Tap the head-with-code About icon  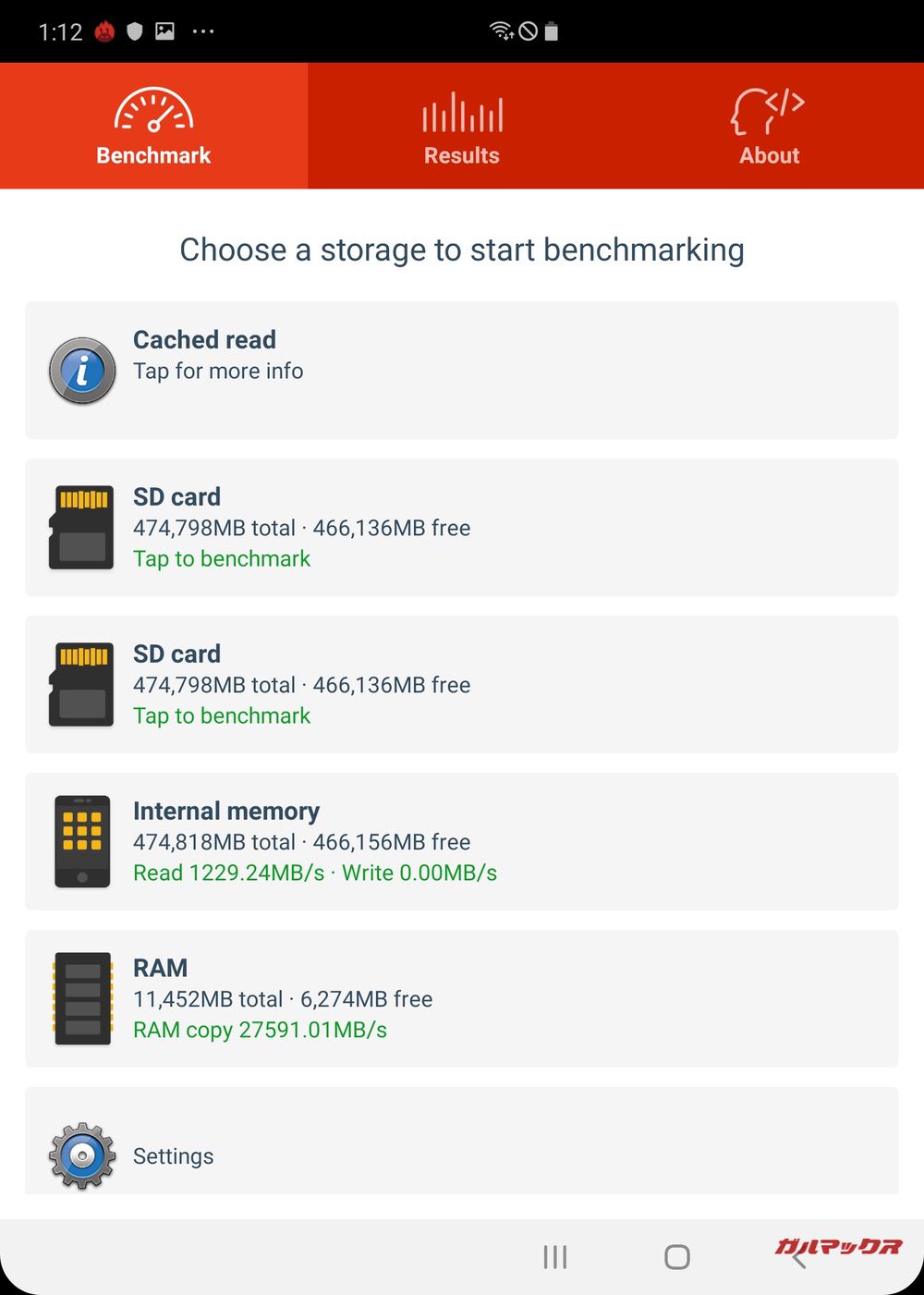pyautogui.click(x=767, y=111)
